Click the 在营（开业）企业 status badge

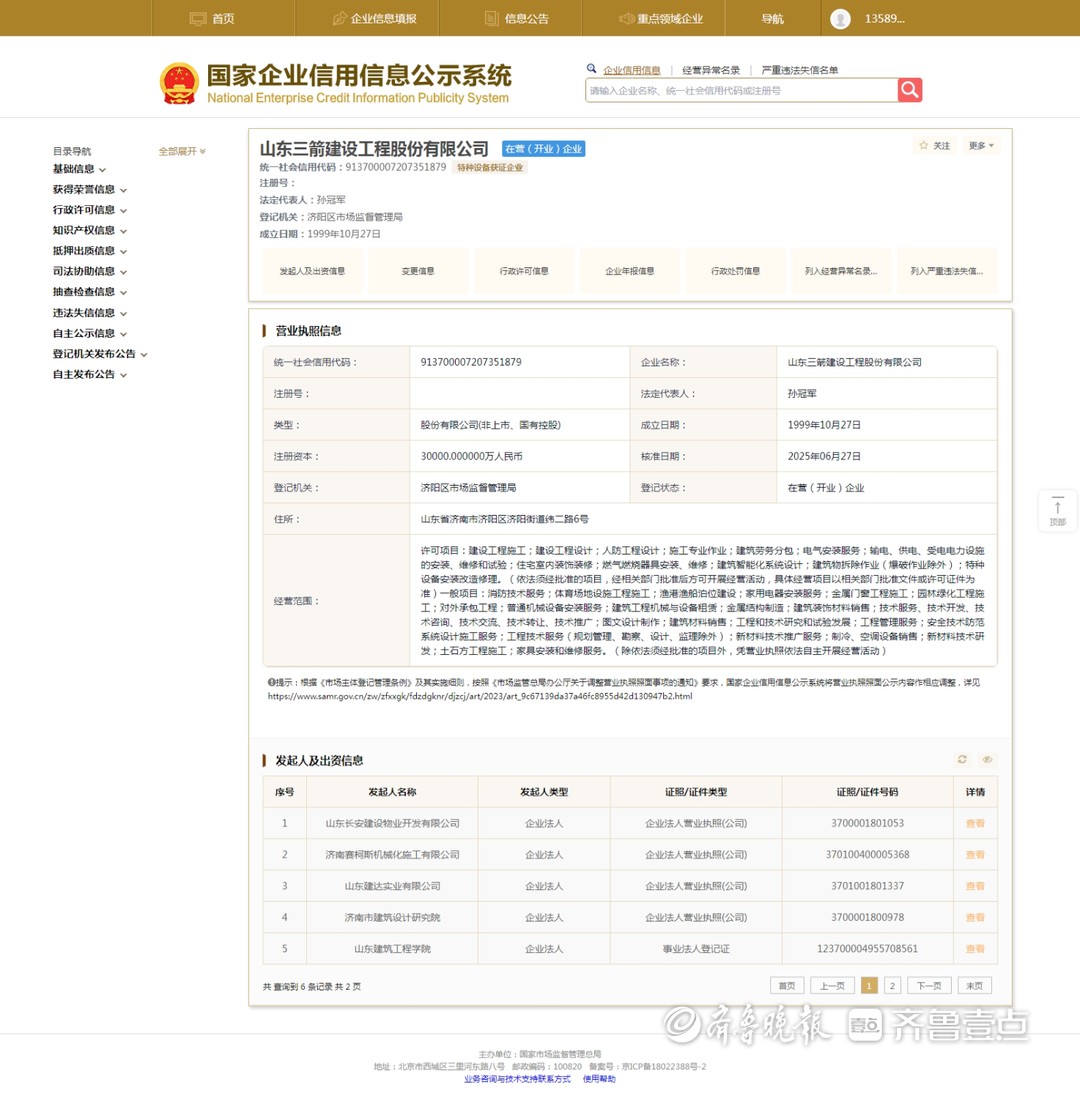(x=544, y=148)
